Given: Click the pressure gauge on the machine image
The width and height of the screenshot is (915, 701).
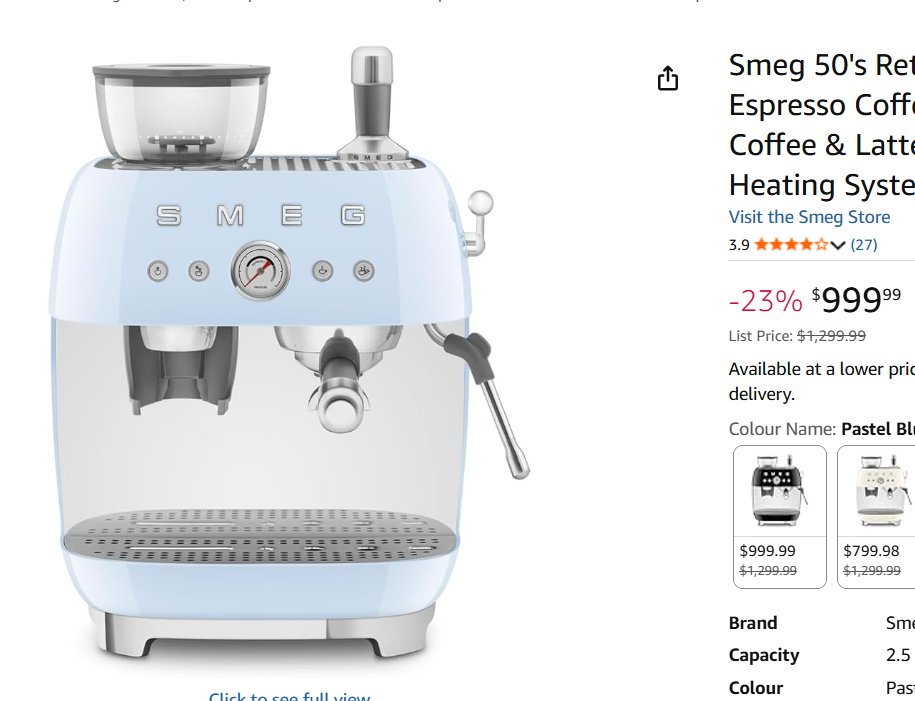Looking at the screenshot, I should pos(261,271).
